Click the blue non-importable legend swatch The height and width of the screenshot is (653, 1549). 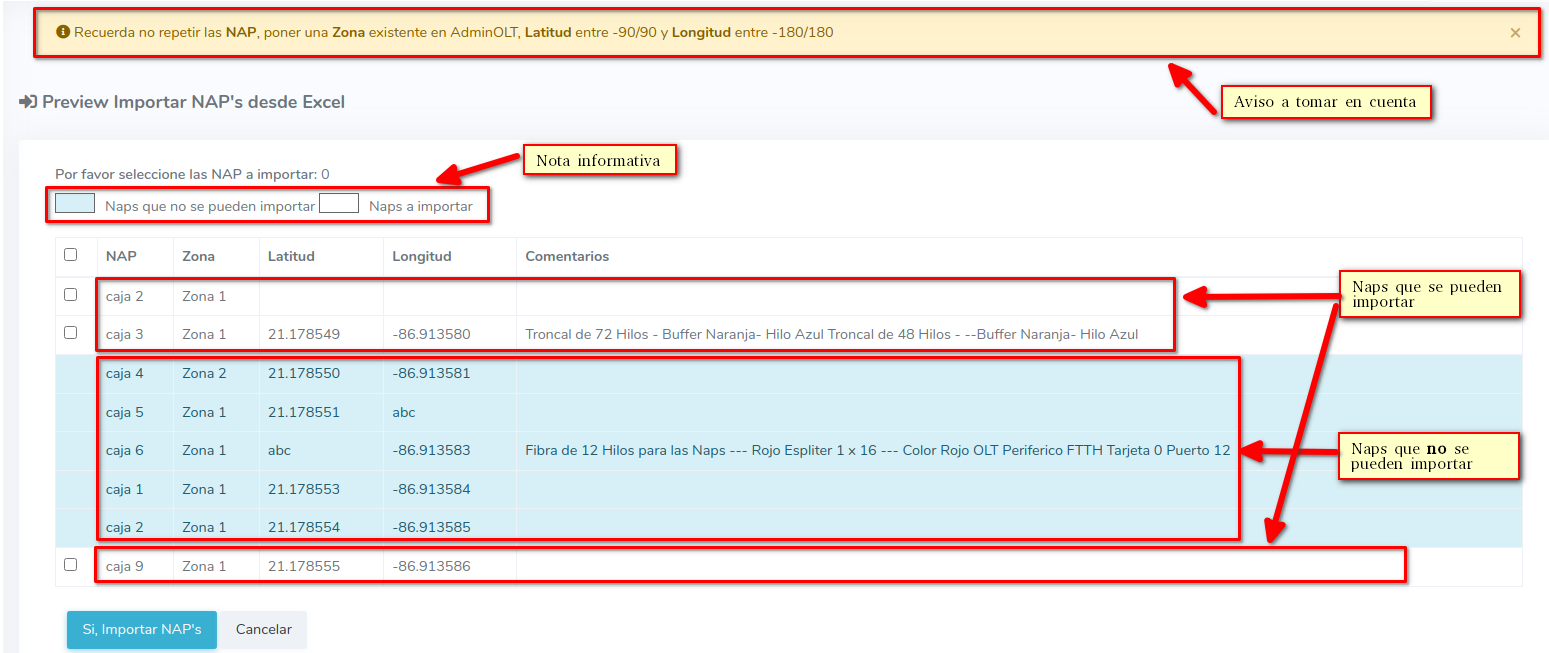point(75,204)
